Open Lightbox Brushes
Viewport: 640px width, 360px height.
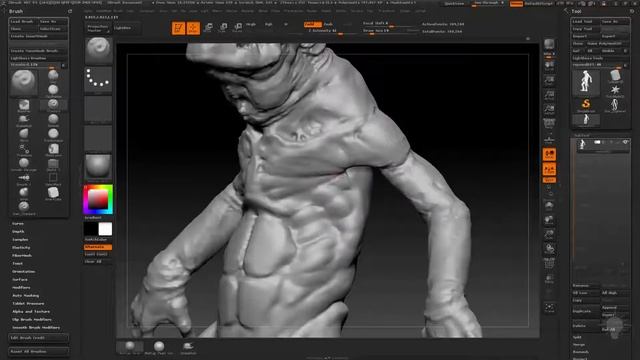[x=39, y=58]
